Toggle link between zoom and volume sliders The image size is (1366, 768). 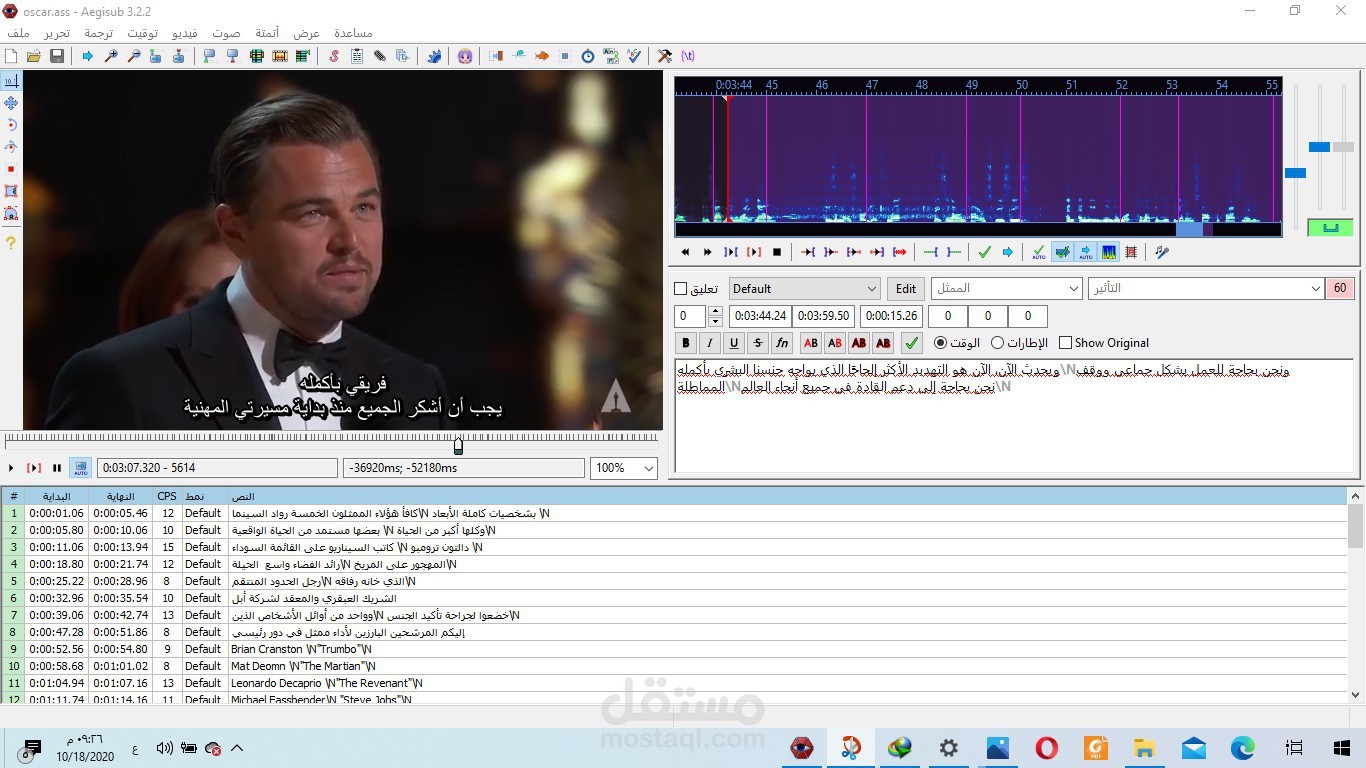1330,228
